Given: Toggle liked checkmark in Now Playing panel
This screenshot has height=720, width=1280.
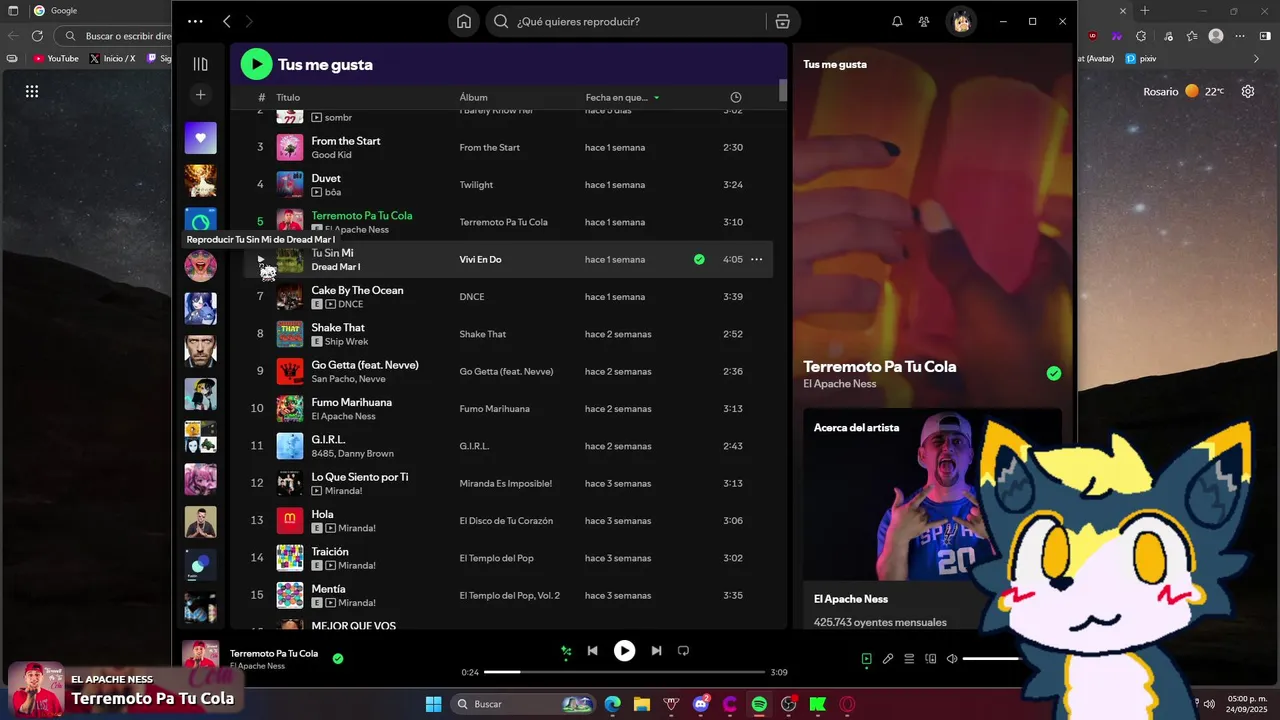Looking at the screenshot, I should point(1053,373).
